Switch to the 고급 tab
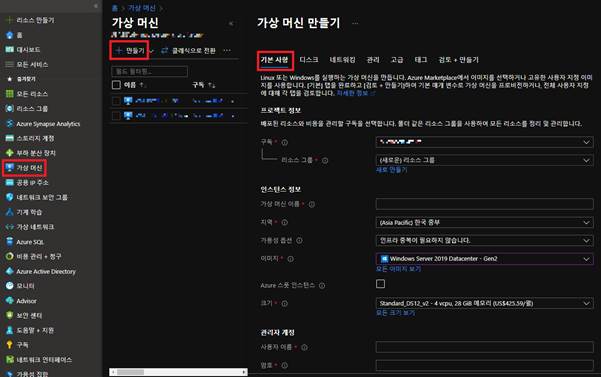 (397, 60)
